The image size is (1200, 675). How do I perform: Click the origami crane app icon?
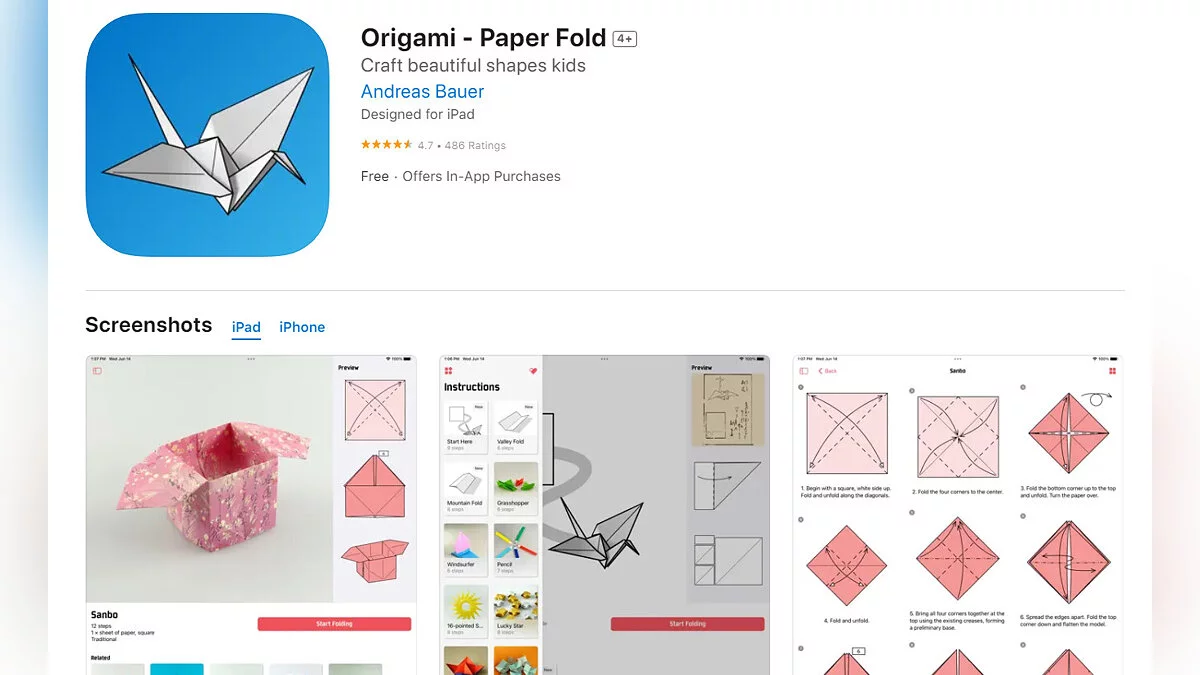[207, 135]
